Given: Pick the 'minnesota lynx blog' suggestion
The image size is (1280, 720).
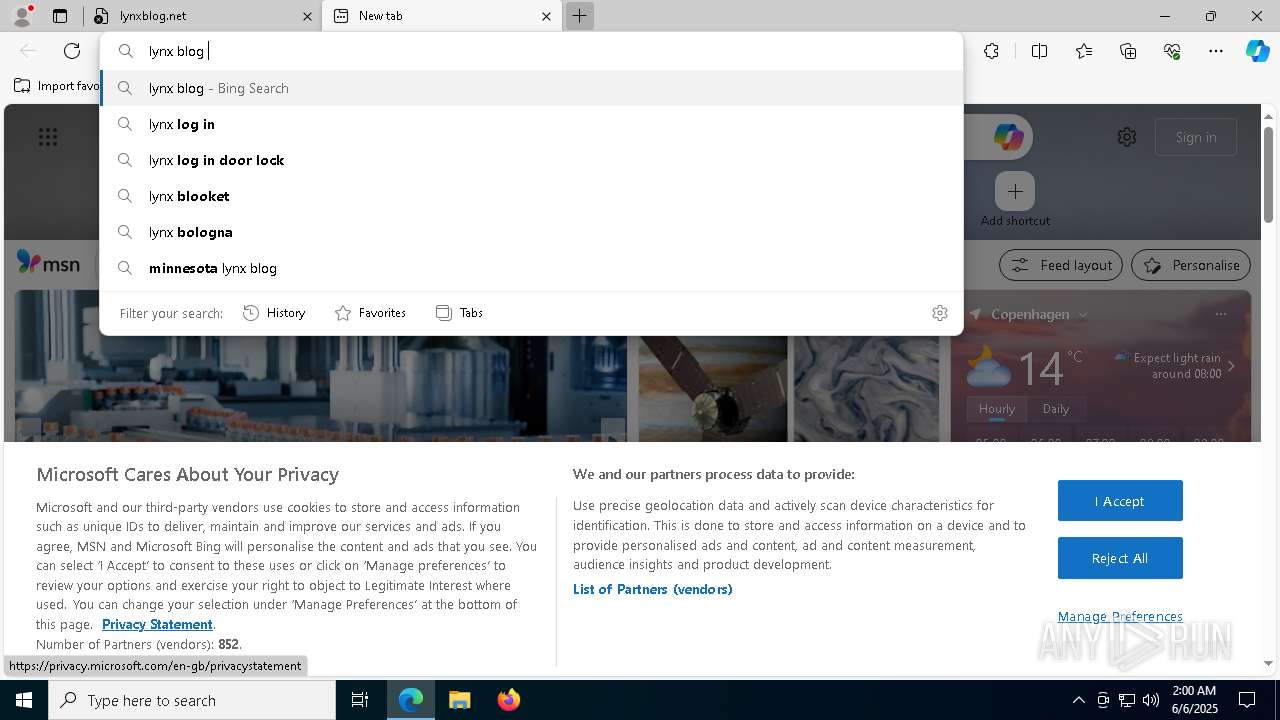Looking at the screenshot, I should pyautogui.click(x=531, y=268).
